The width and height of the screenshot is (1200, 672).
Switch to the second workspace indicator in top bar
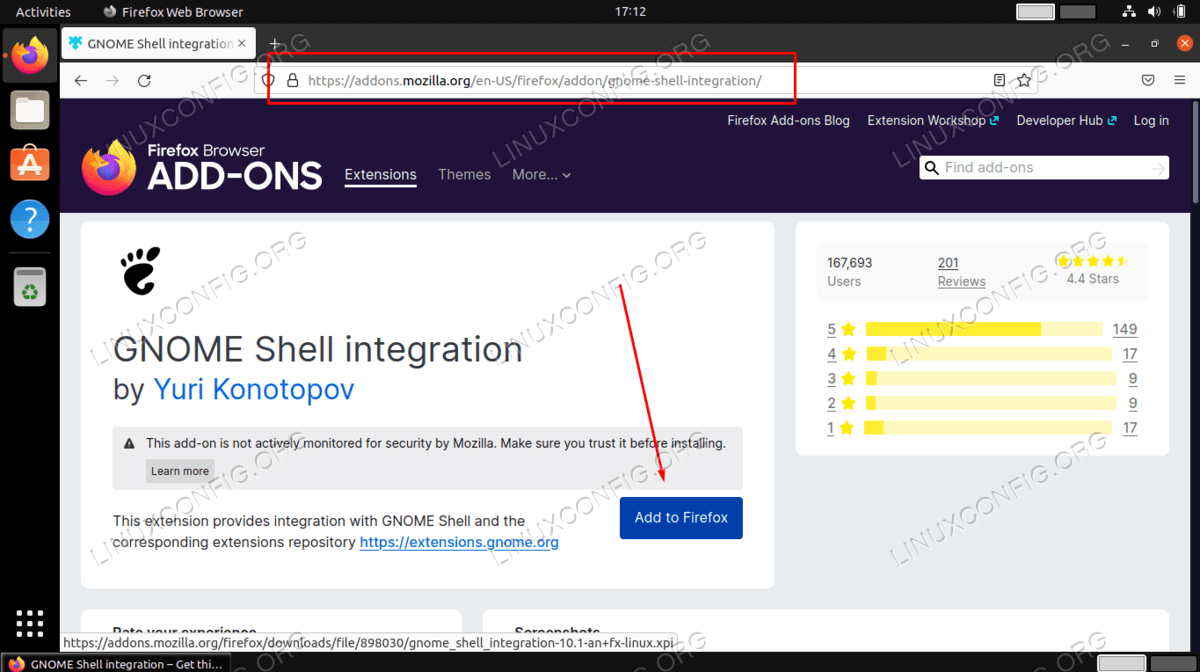click(1078, 12)
